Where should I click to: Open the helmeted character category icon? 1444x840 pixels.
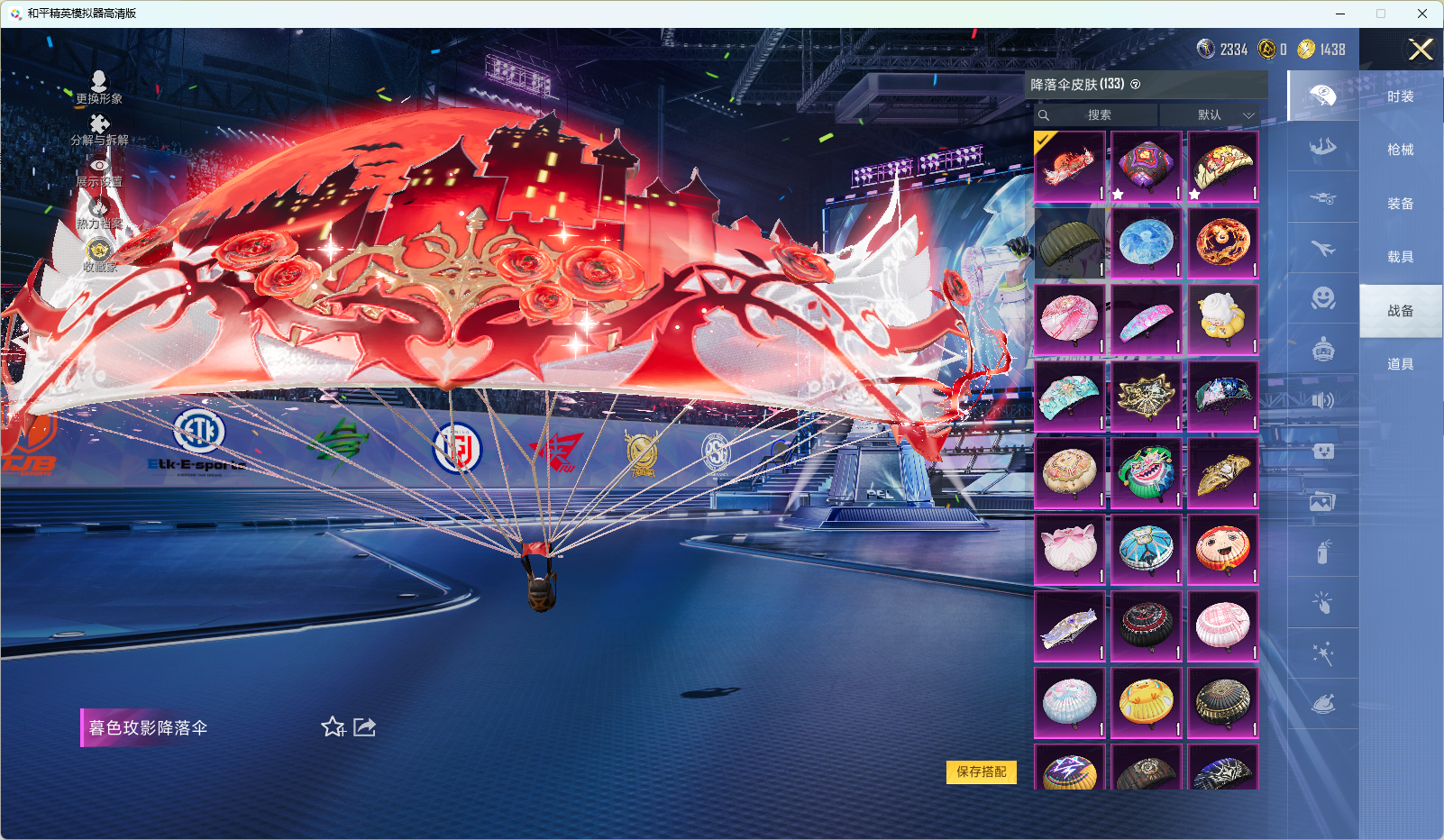[x=1323, y=350]
